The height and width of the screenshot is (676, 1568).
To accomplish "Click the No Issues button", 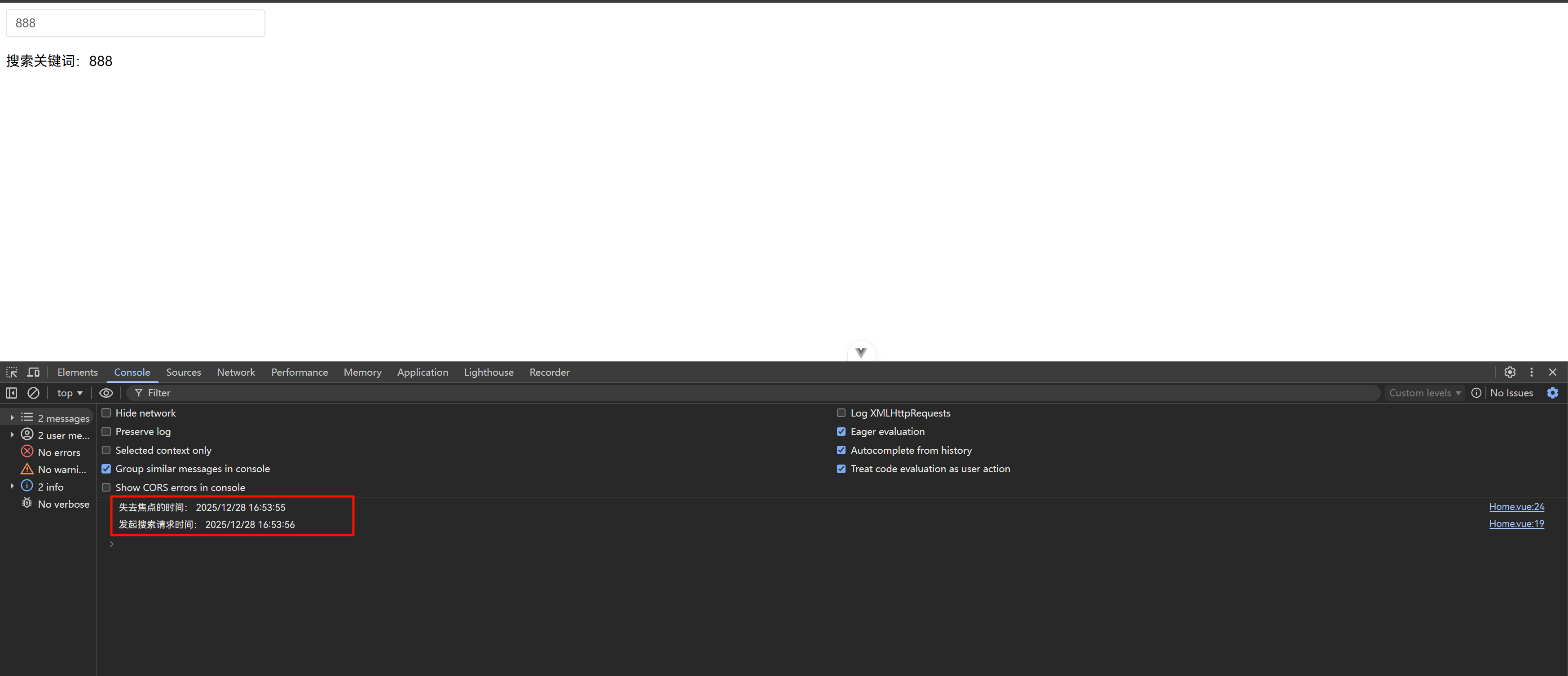I will tap(1511, 393).
